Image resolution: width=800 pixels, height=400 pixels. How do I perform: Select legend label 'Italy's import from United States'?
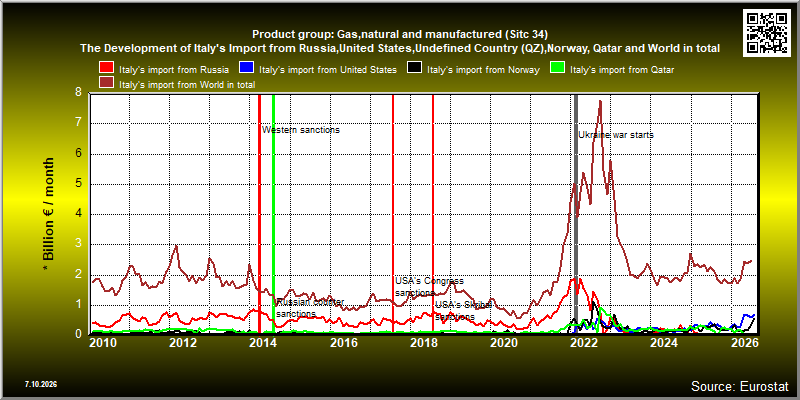(328, 70)
